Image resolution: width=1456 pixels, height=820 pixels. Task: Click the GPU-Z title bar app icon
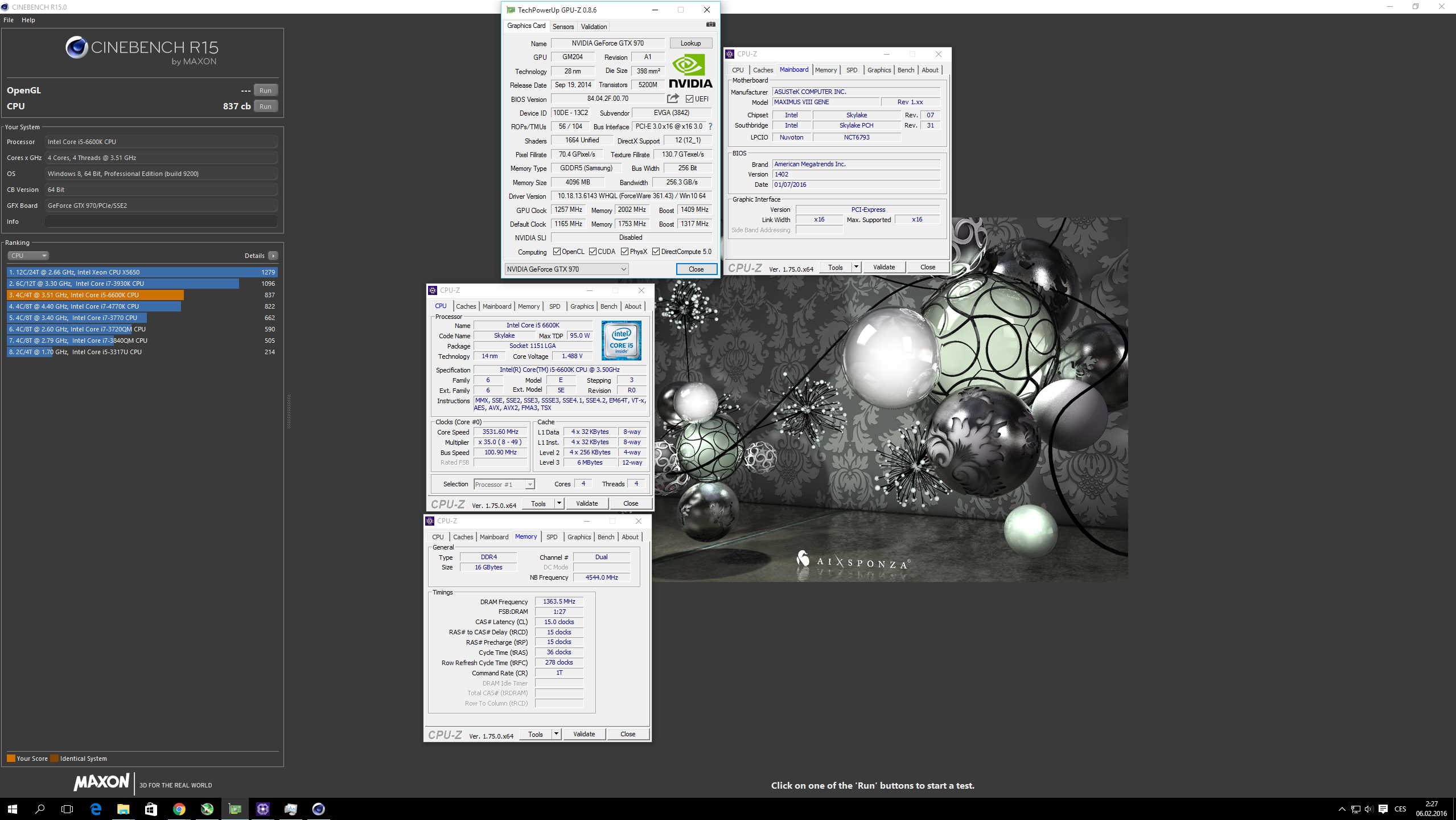pyautogui.click(x=511, y=10)
